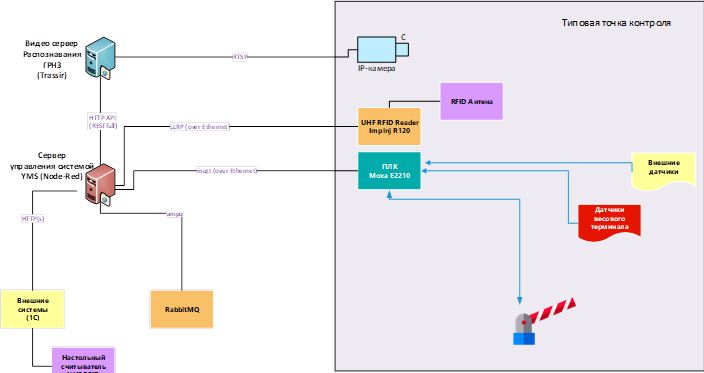Click the Настольный считыватель box

coord(84,360)
